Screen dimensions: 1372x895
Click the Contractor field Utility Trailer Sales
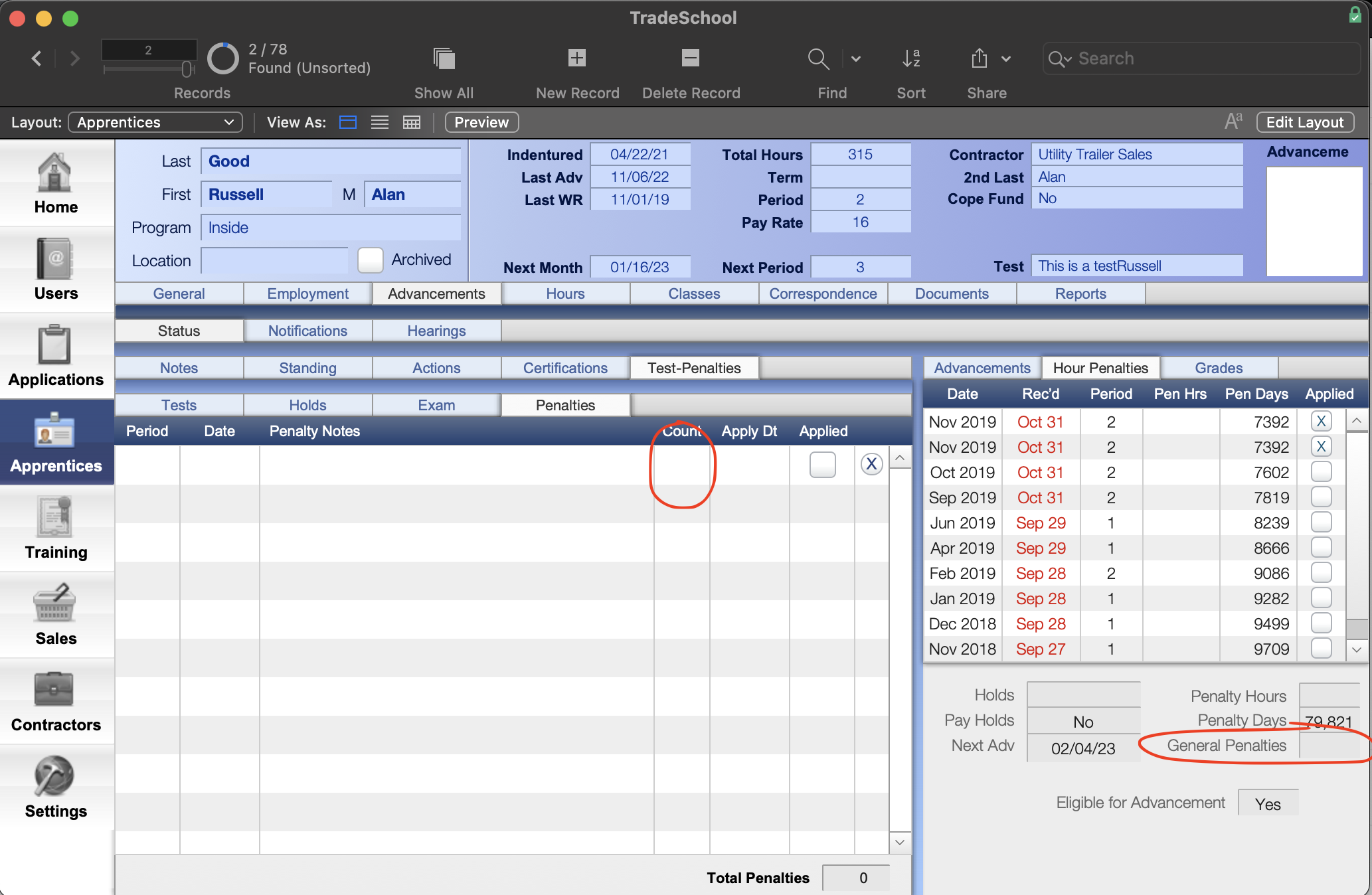(1137, 154)
